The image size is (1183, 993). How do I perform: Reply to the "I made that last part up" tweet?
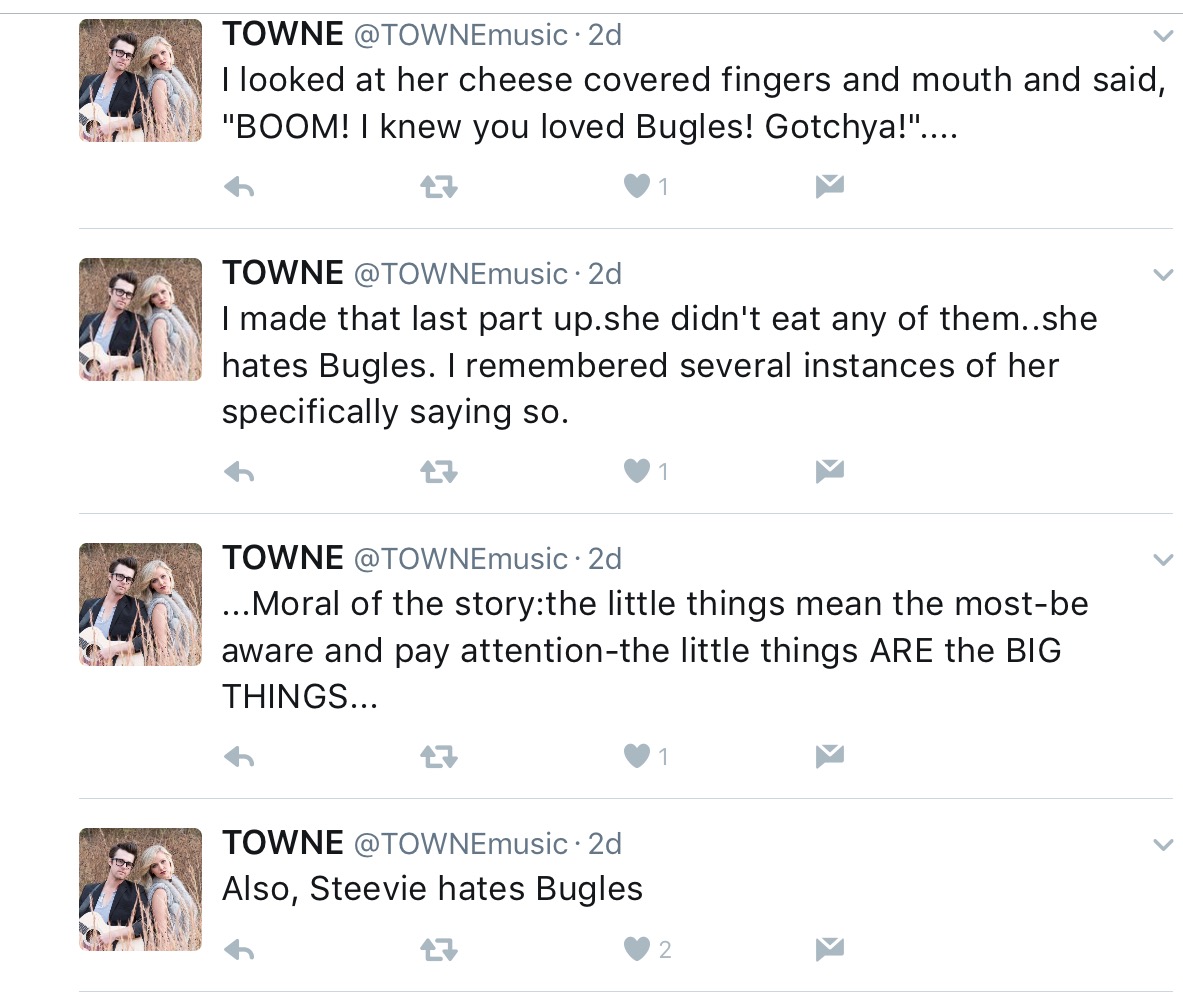tap(239, 470)
